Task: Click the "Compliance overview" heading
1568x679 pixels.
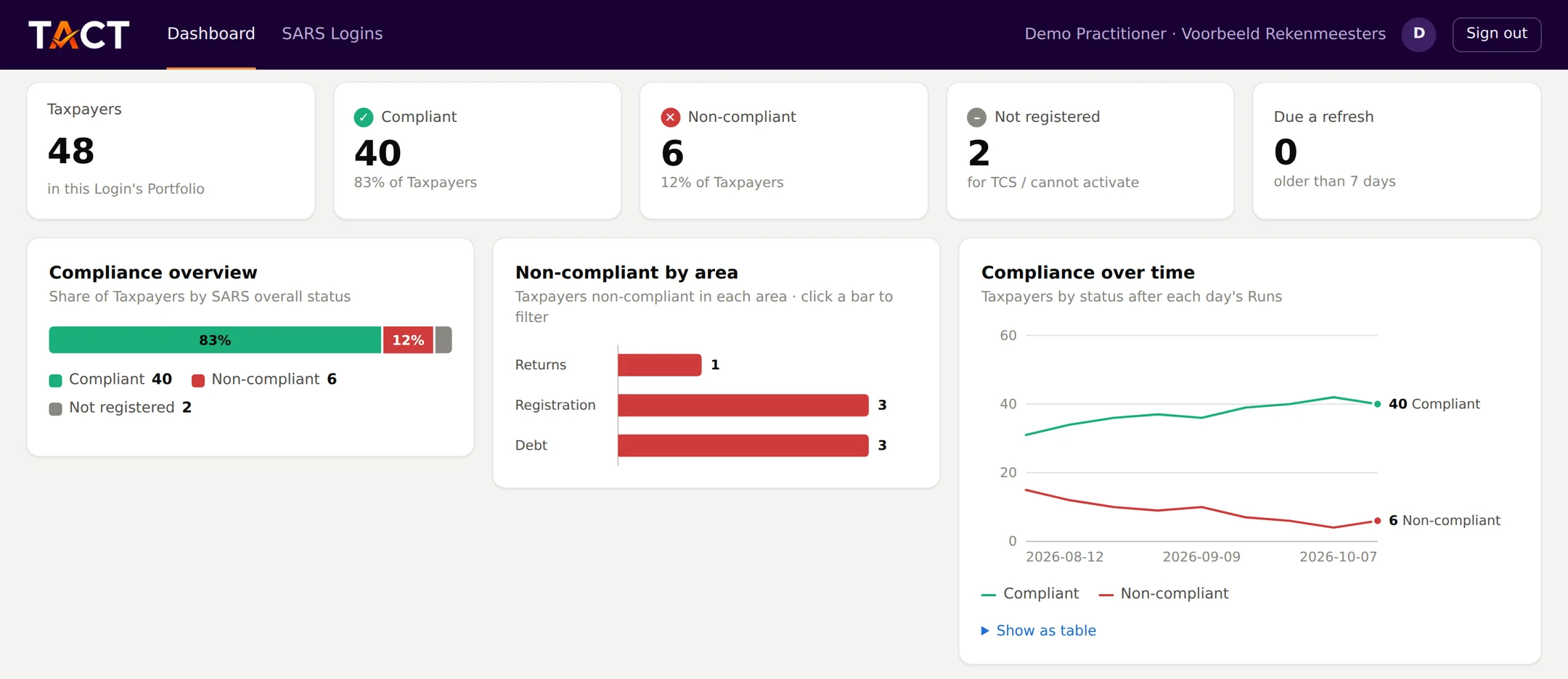Action: (x=153, y=273)
